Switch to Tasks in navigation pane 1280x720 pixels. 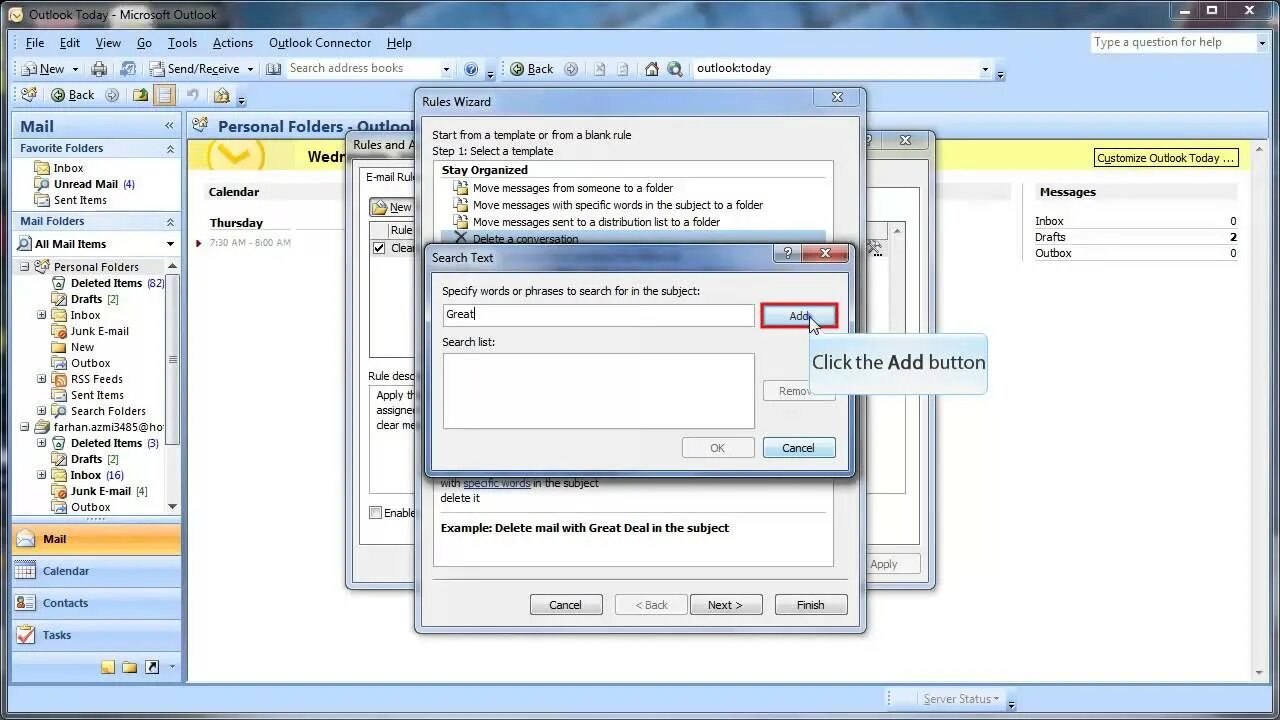click(96, 635)
